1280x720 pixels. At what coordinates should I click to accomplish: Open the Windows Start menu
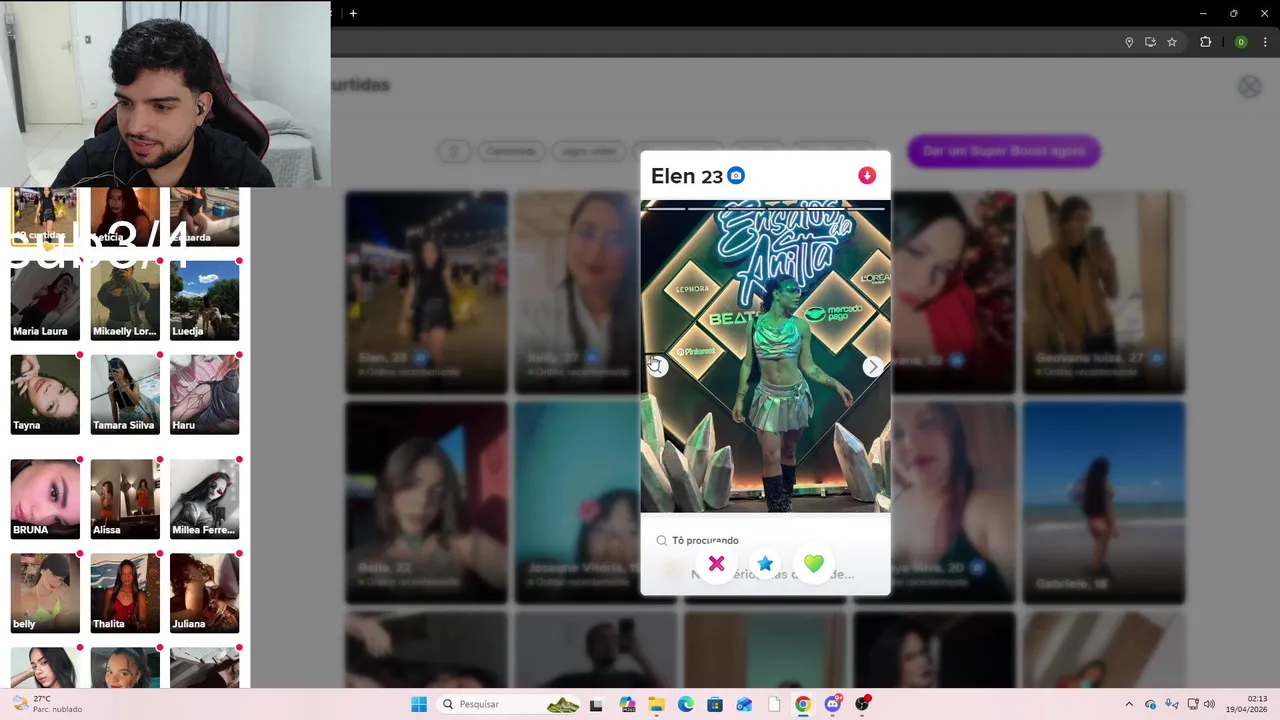coord(419,704)
